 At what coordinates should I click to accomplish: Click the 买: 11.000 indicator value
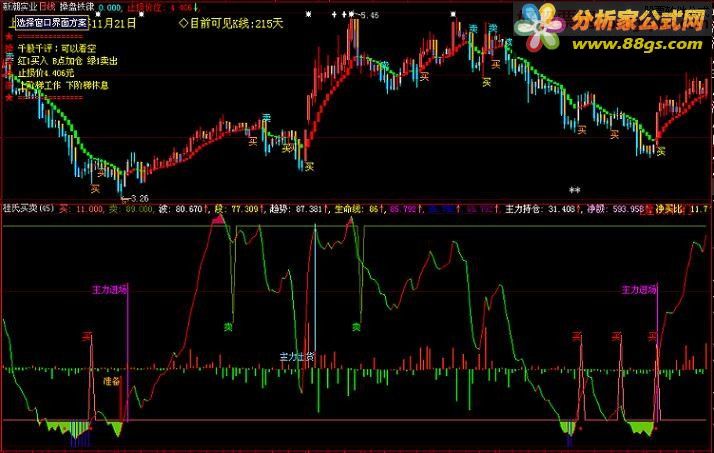tap(82, 209)
